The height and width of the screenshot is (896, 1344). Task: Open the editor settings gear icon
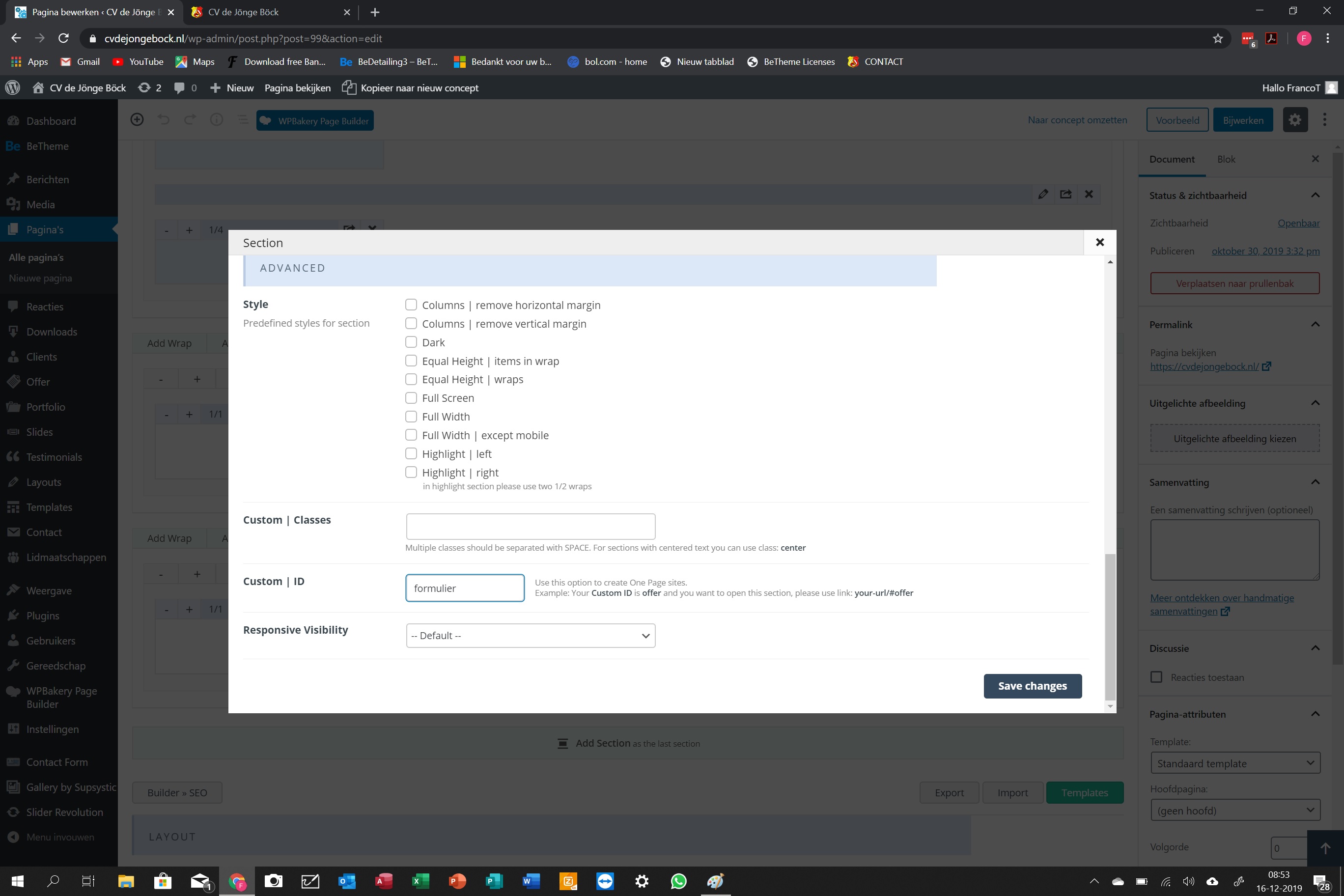click(1295, 120)
